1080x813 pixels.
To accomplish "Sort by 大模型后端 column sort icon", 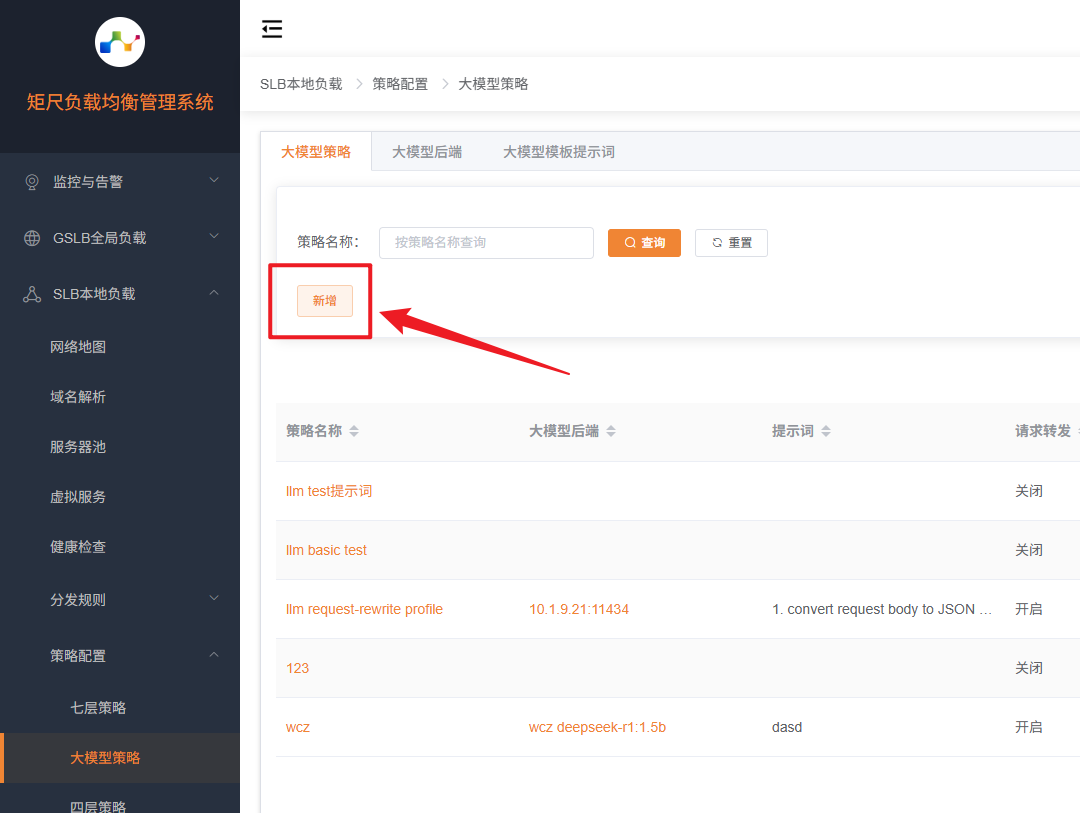I will 611,431.
